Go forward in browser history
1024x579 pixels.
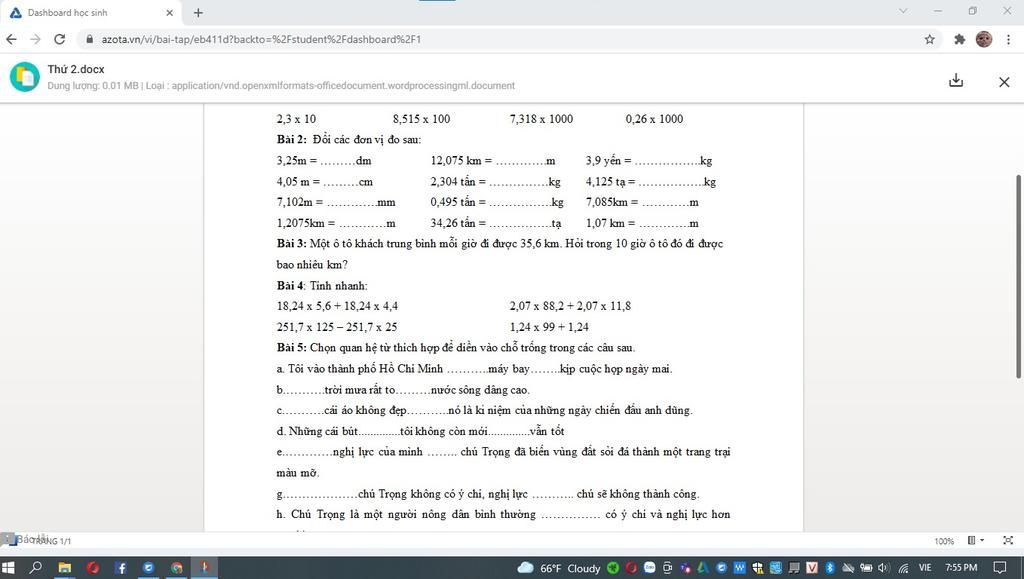click(35, 39)
